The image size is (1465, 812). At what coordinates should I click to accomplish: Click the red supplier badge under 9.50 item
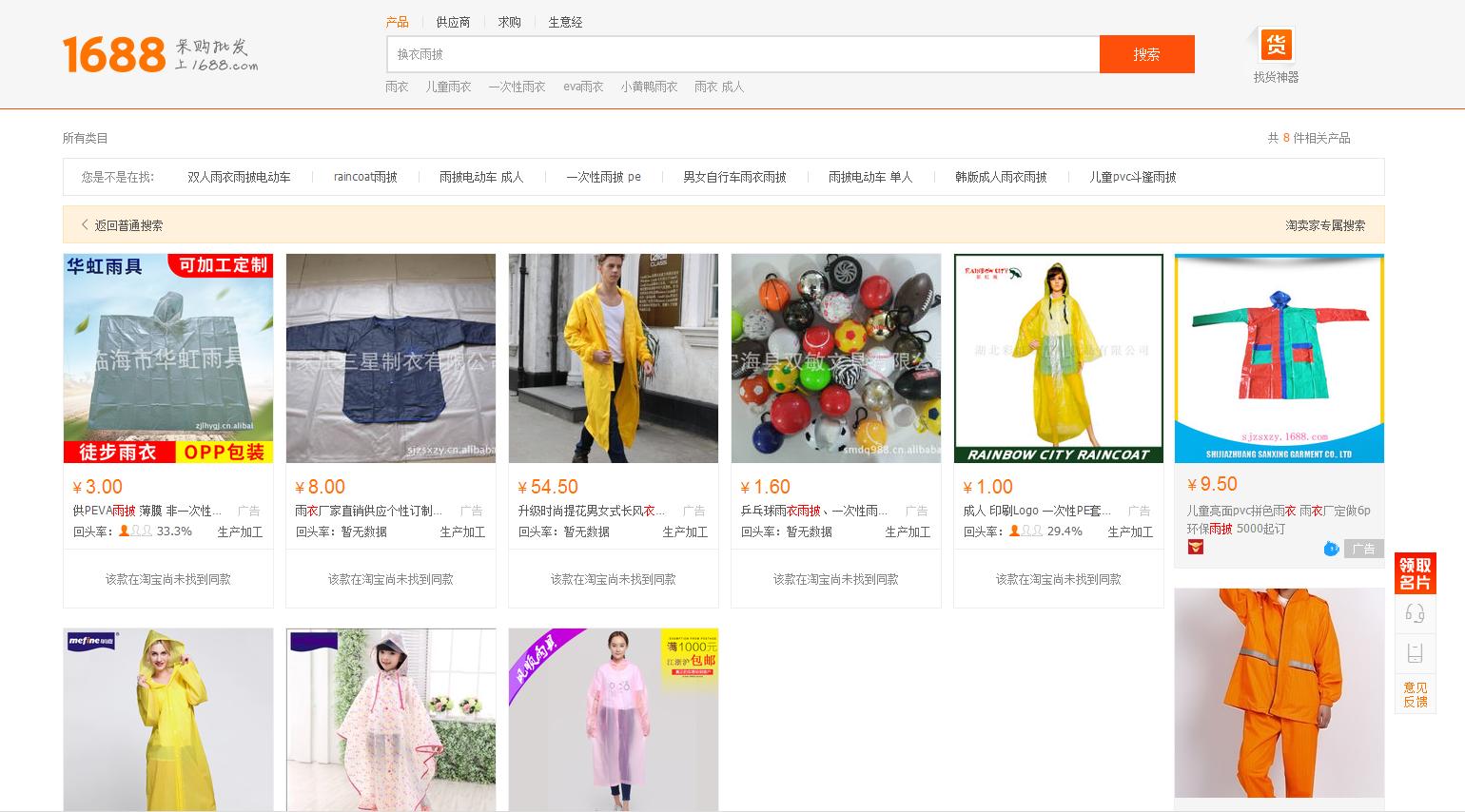pyautogui.click(x=1195, y=548)
